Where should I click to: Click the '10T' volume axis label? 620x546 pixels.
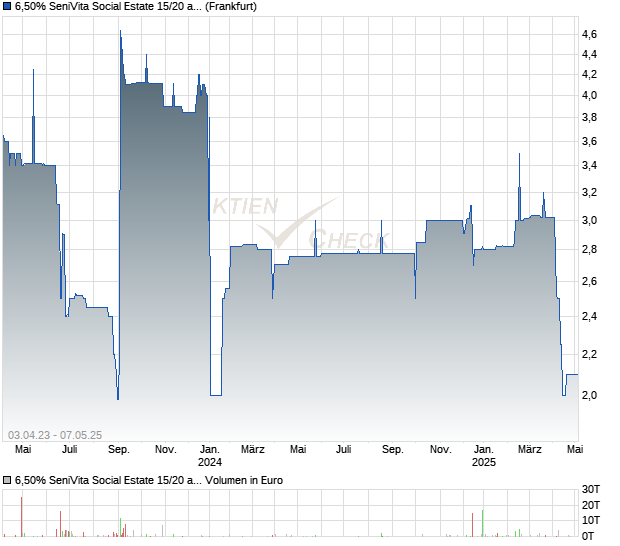[x=591, y=520]
